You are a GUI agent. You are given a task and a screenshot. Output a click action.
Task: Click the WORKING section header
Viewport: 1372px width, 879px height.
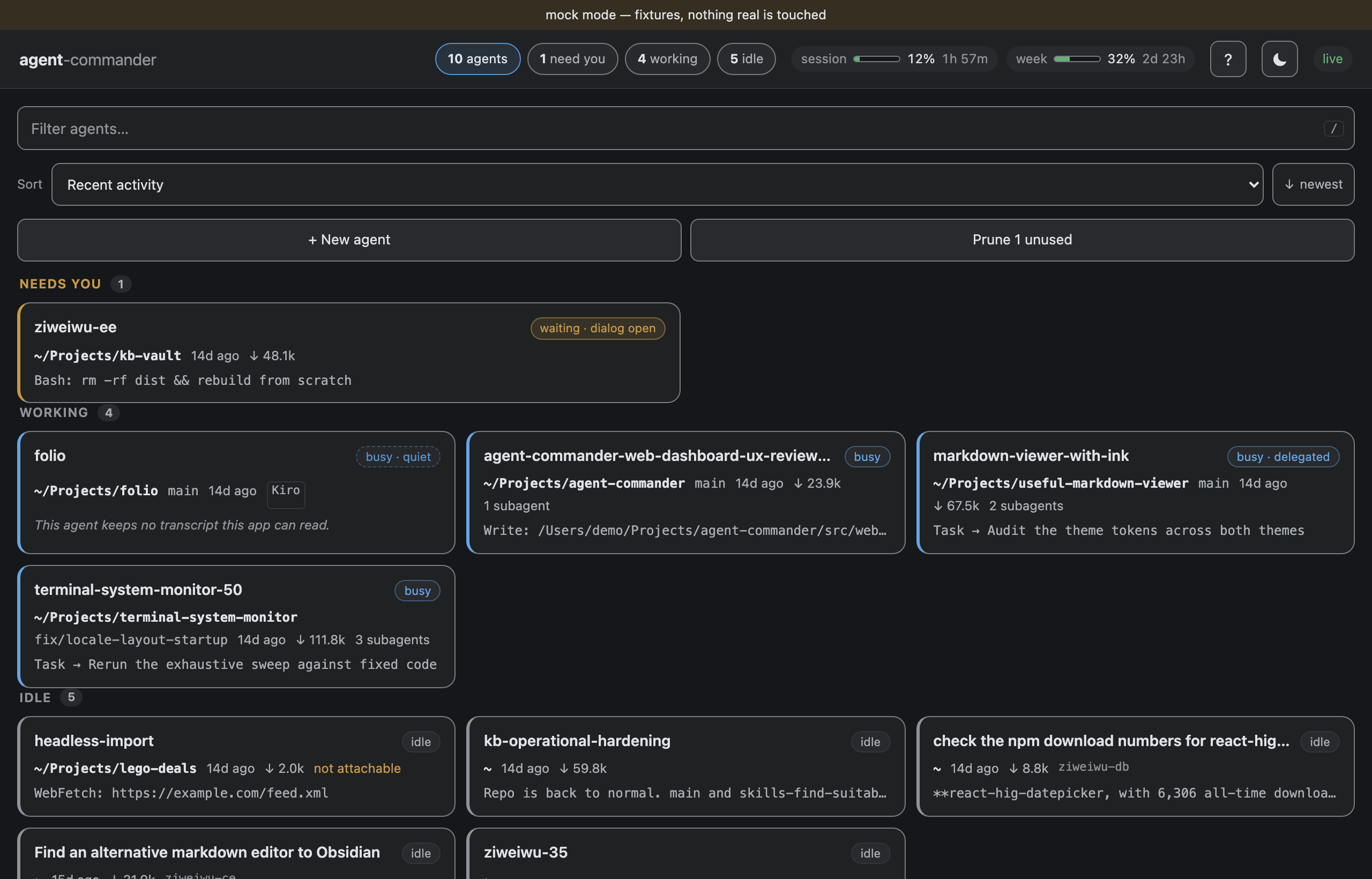tap(54, 412)
